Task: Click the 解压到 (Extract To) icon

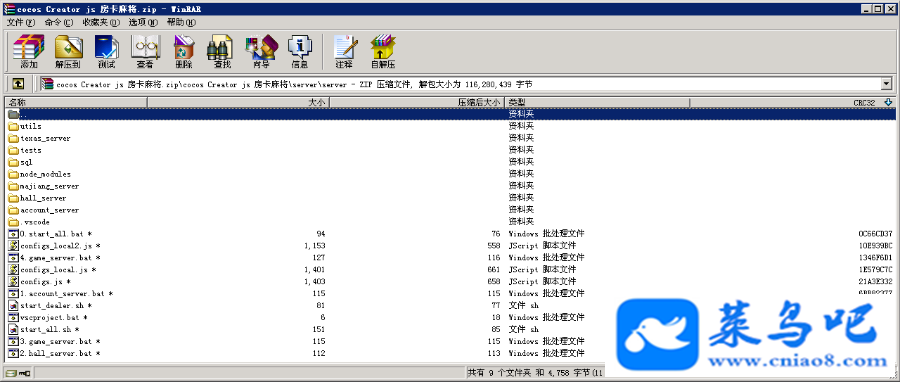Action: [68, 51]
